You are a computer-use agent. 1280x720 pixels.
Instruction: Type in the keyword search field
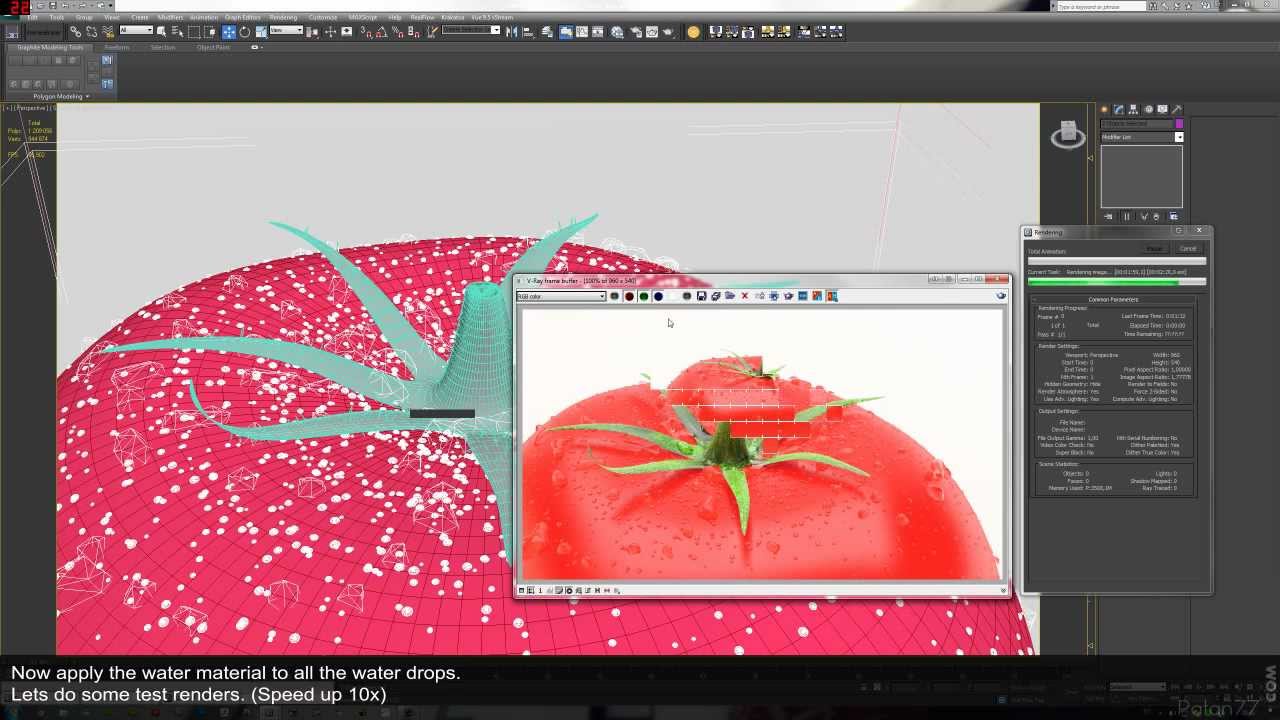1100,6
